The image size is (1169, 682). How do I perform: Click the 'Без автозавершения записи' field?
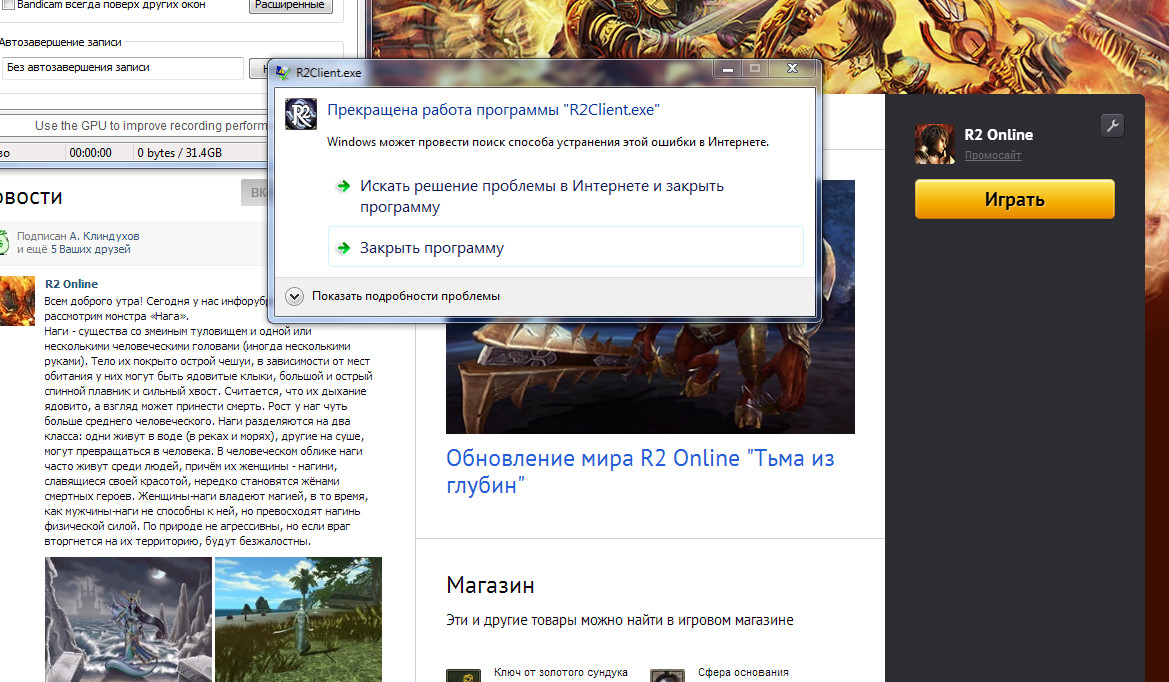coord(122,68)
